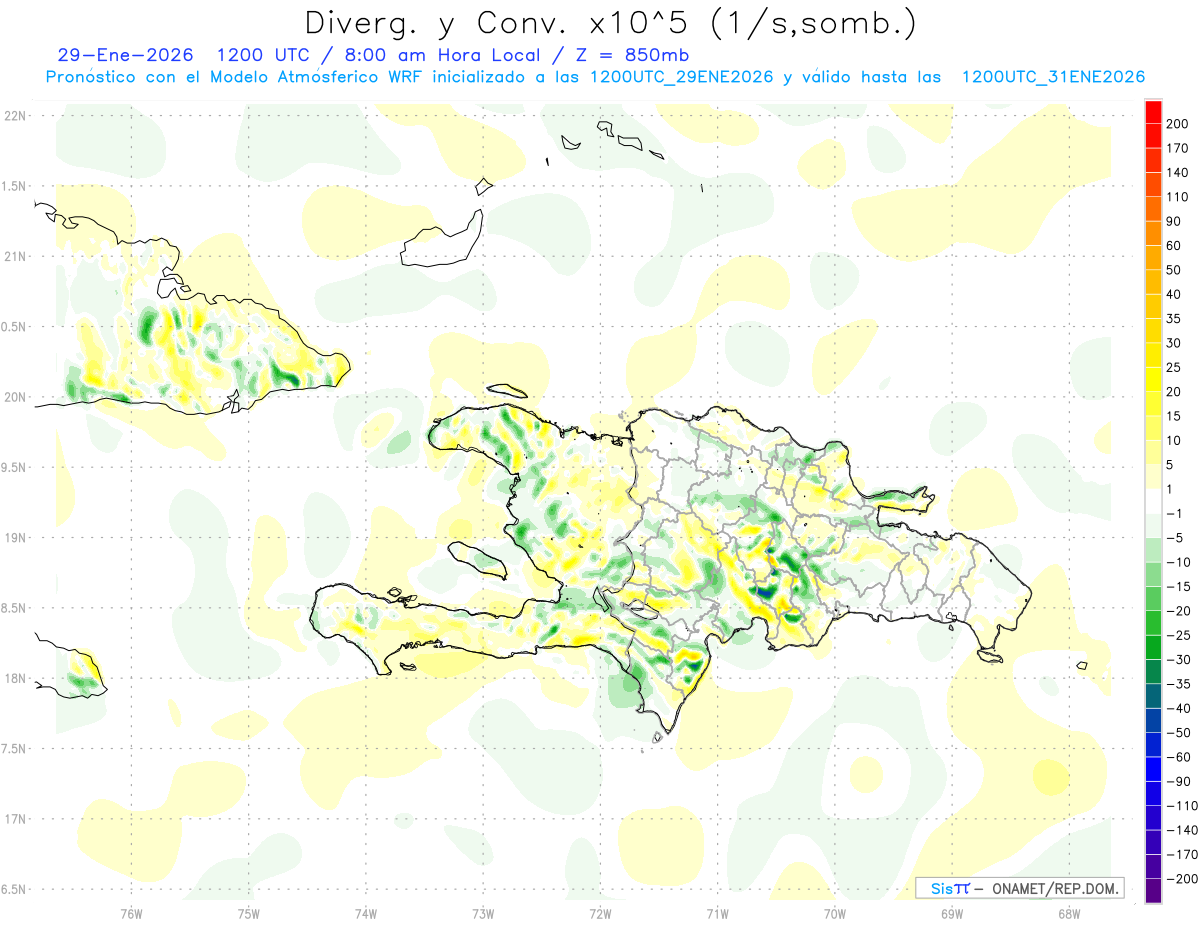Click the '72W' longitude axis label
Viewport: 1200px width, 927px height.
pos(600,913)
